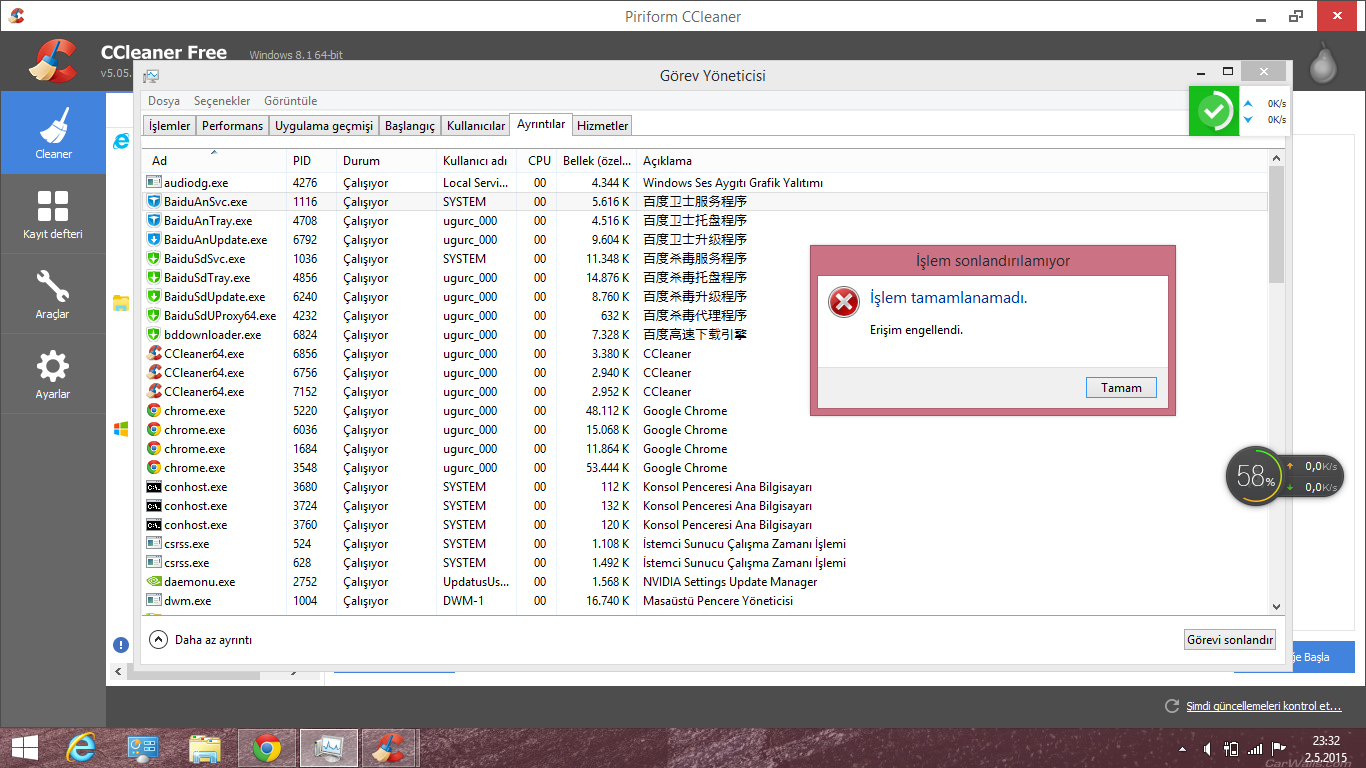Viewport: 1366px width, 768px height.
Task: Open Google Chrome from the taskbar
Action: [x=266, y=748]
